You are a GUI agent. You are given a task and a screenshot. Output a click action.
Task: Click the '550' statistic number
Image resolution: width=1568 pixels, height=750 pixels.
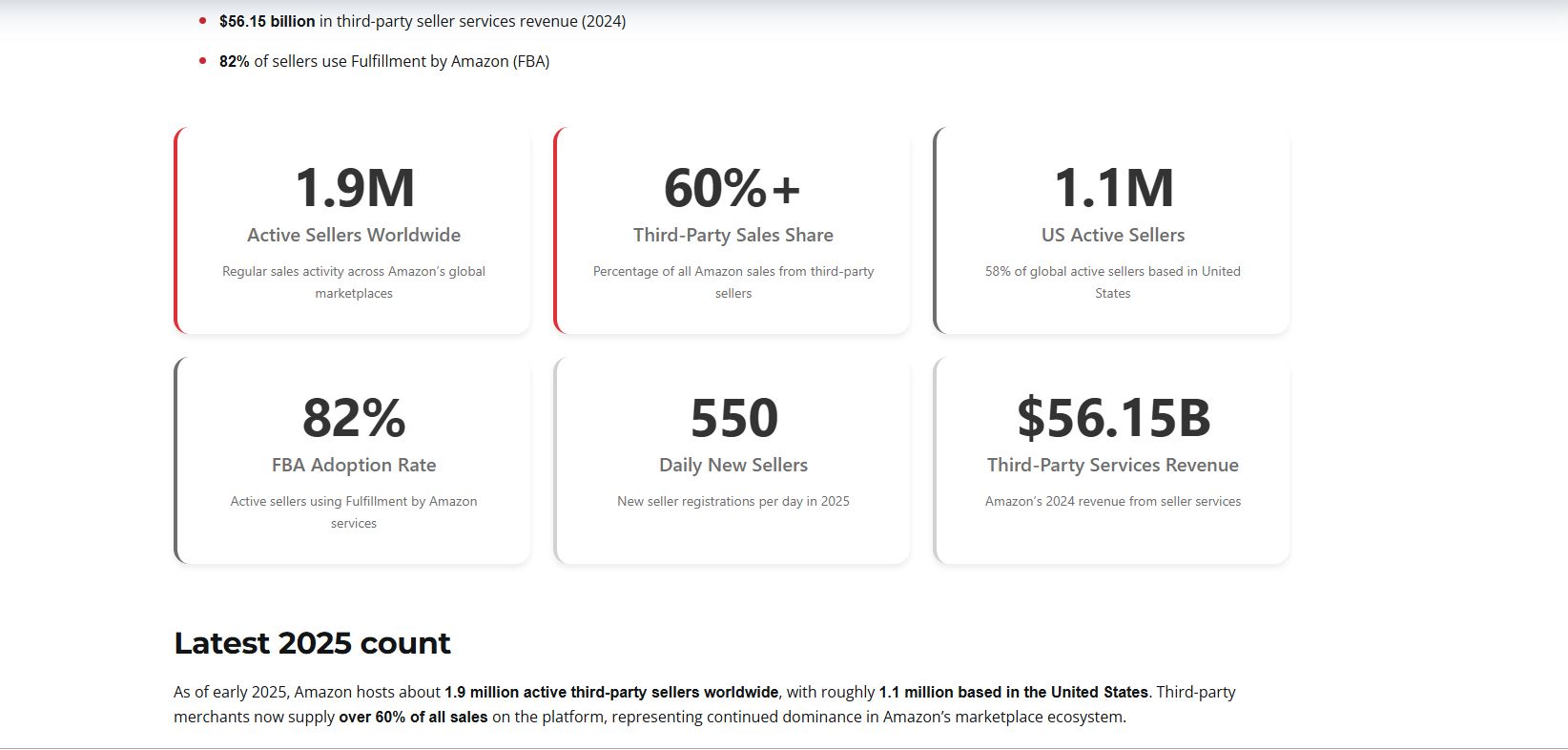click(x=733, y=418)
